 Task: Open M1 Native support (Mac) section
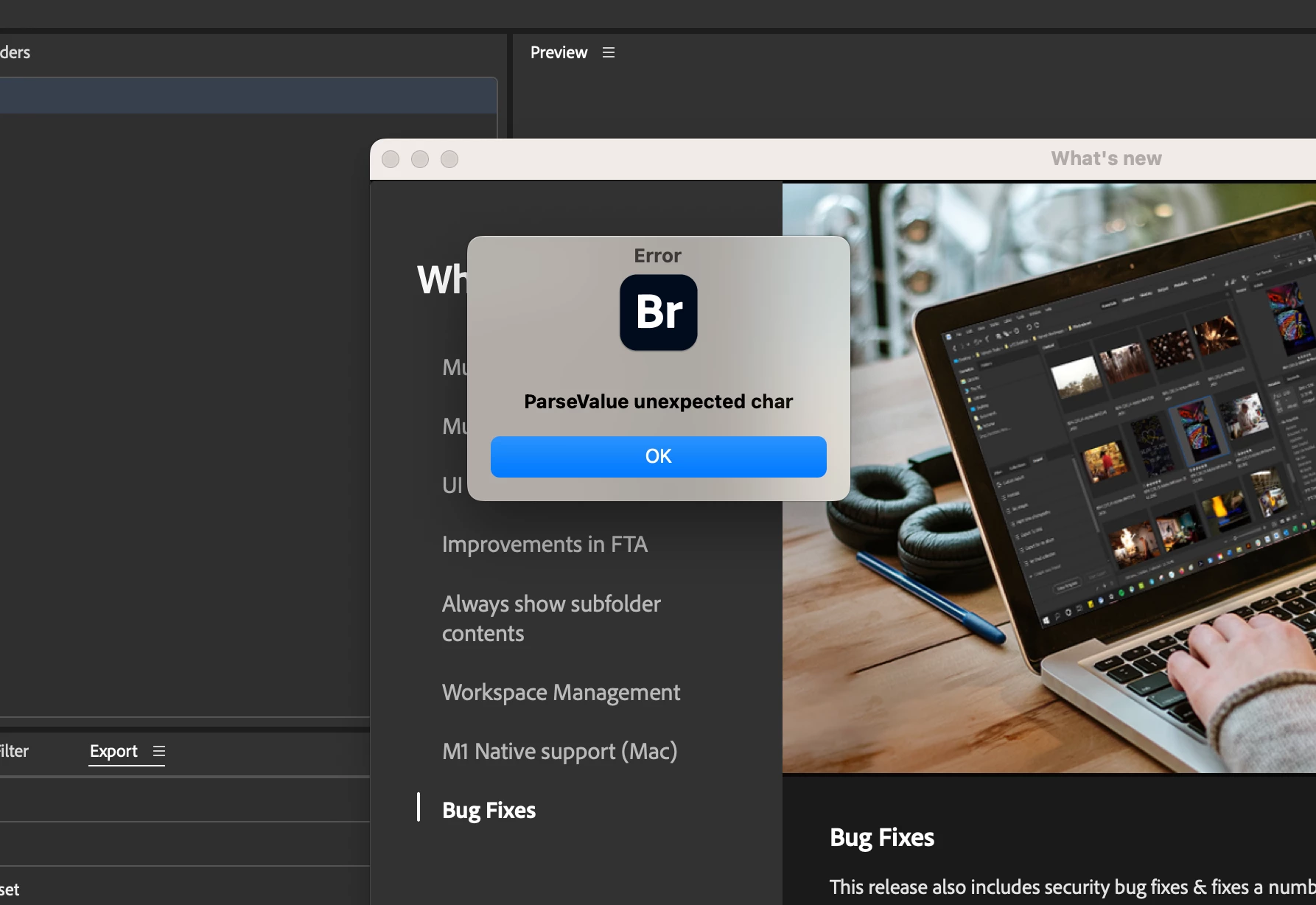pos(559,751)
